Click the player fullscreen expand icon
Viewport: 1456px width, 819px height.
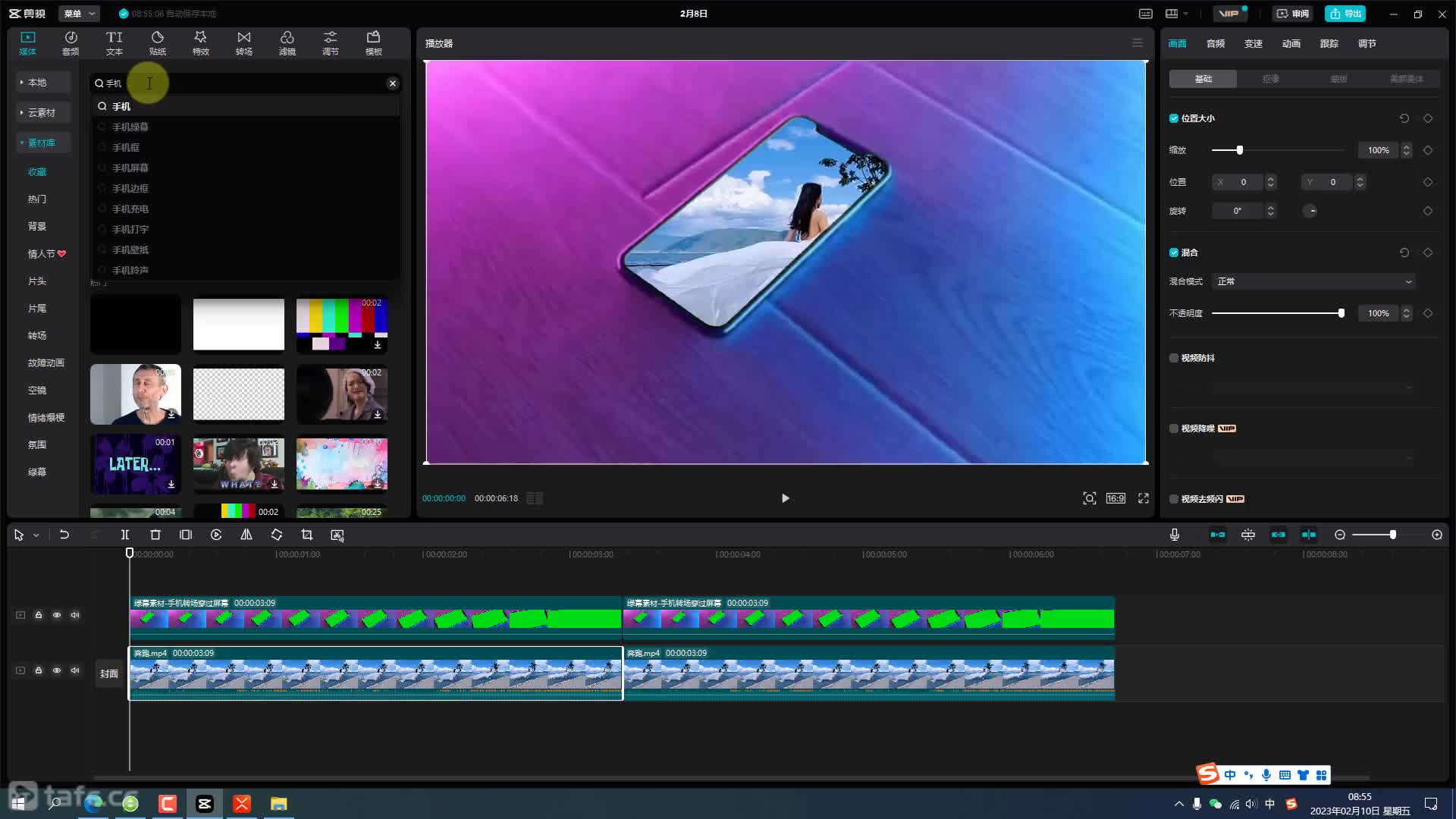1144,498
